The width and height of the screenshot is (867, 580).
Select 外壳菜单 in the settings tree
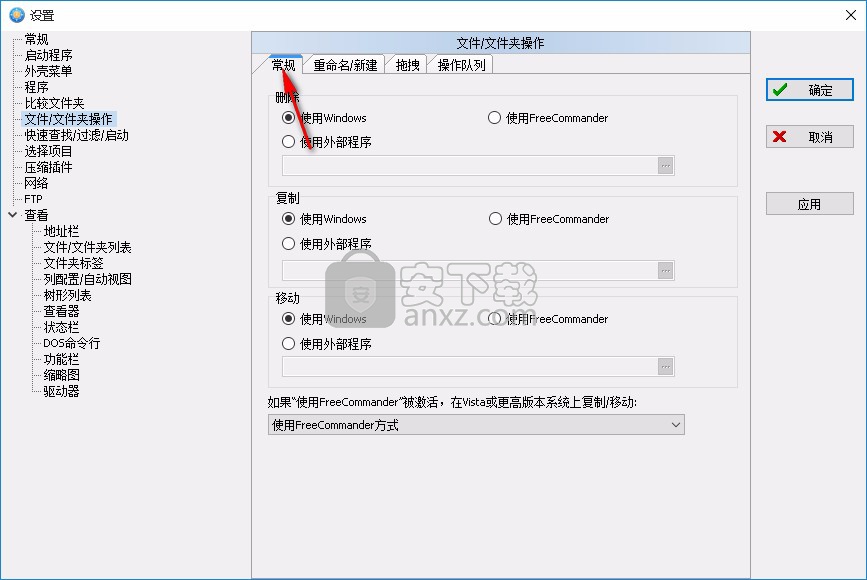(x=49, y=71)
